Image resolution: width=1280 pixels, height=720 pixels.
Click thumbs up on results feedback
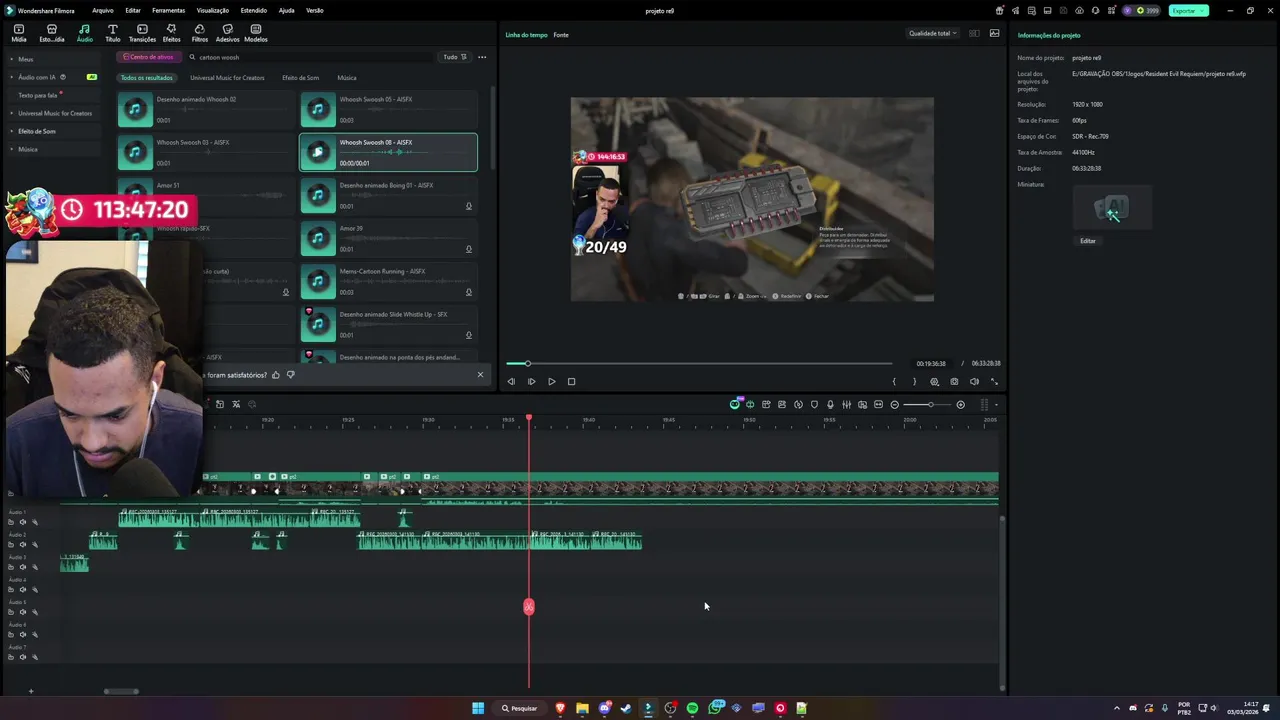276,375
